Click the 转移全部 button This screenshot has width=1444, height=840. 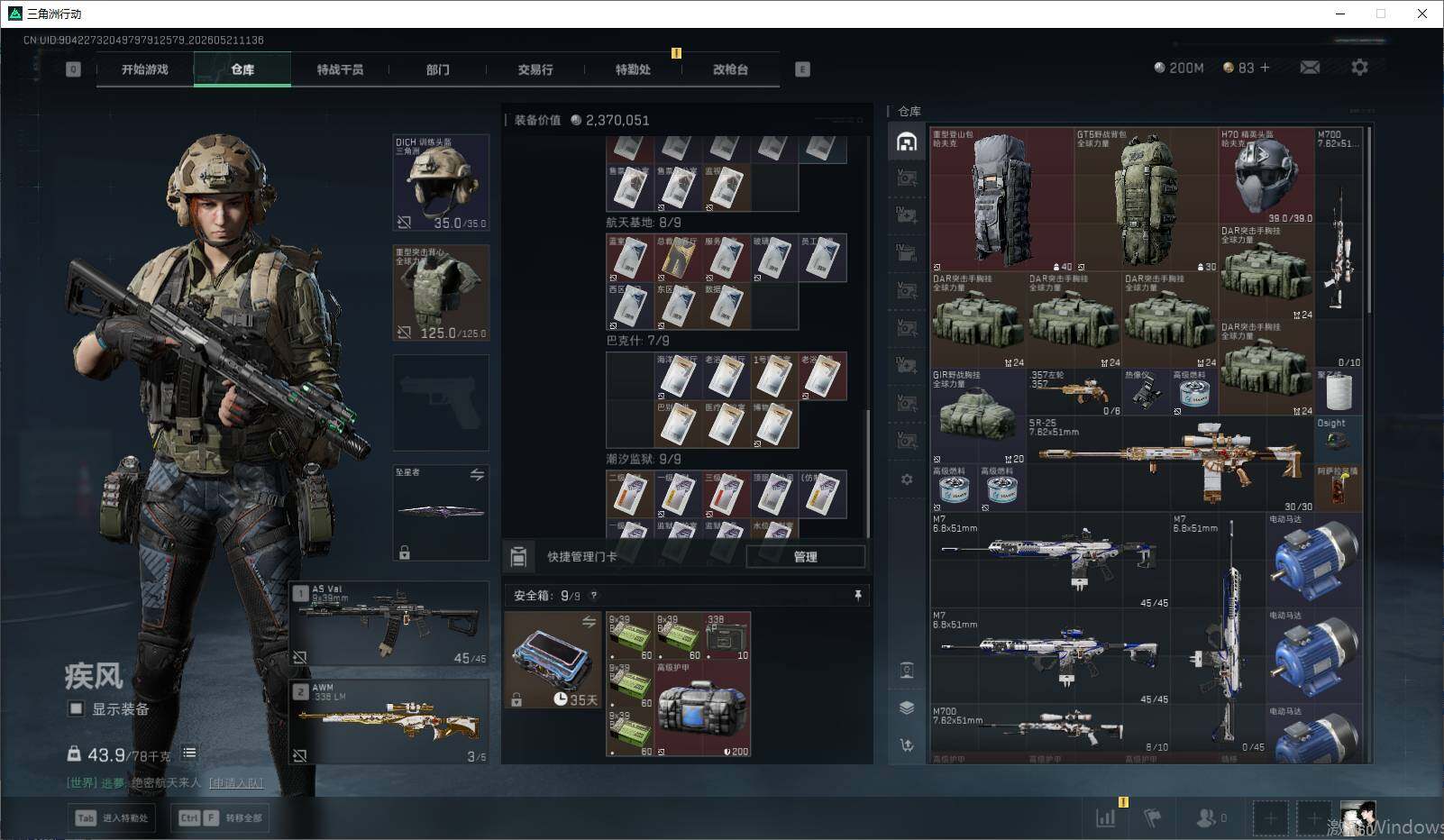tap(221, 817)
